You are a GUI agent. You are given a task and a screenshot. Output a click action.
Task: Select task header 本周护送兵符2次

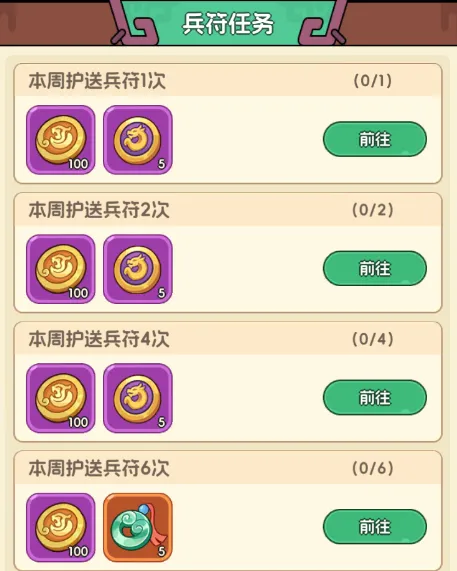[99, 210]
